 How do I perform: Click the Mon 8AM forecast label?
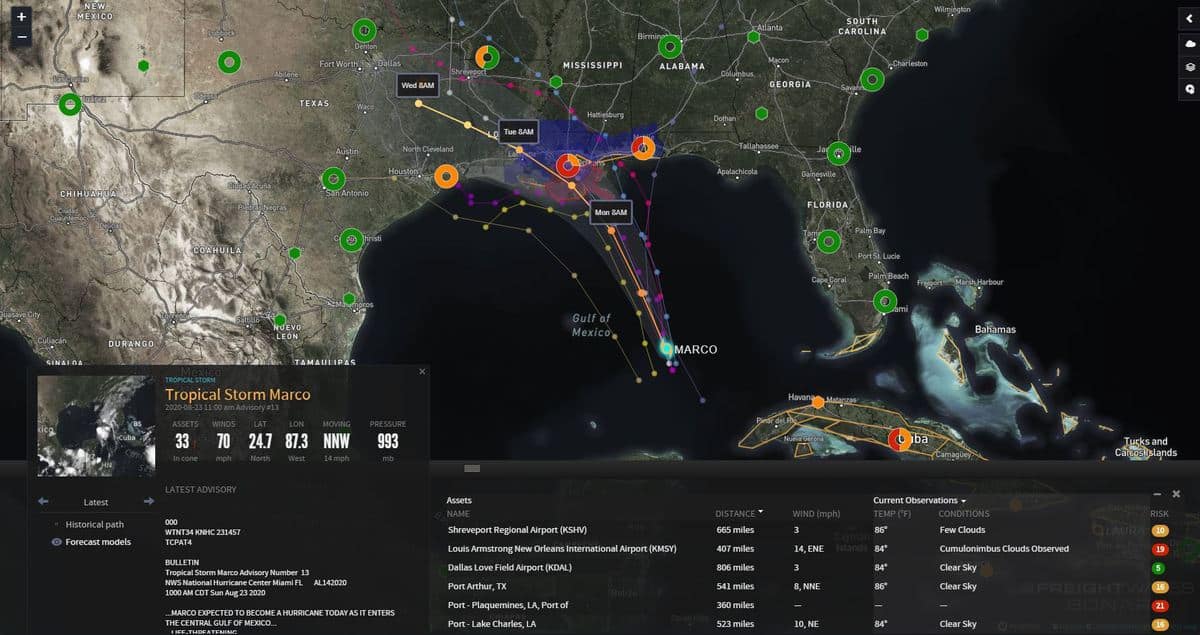610,212
